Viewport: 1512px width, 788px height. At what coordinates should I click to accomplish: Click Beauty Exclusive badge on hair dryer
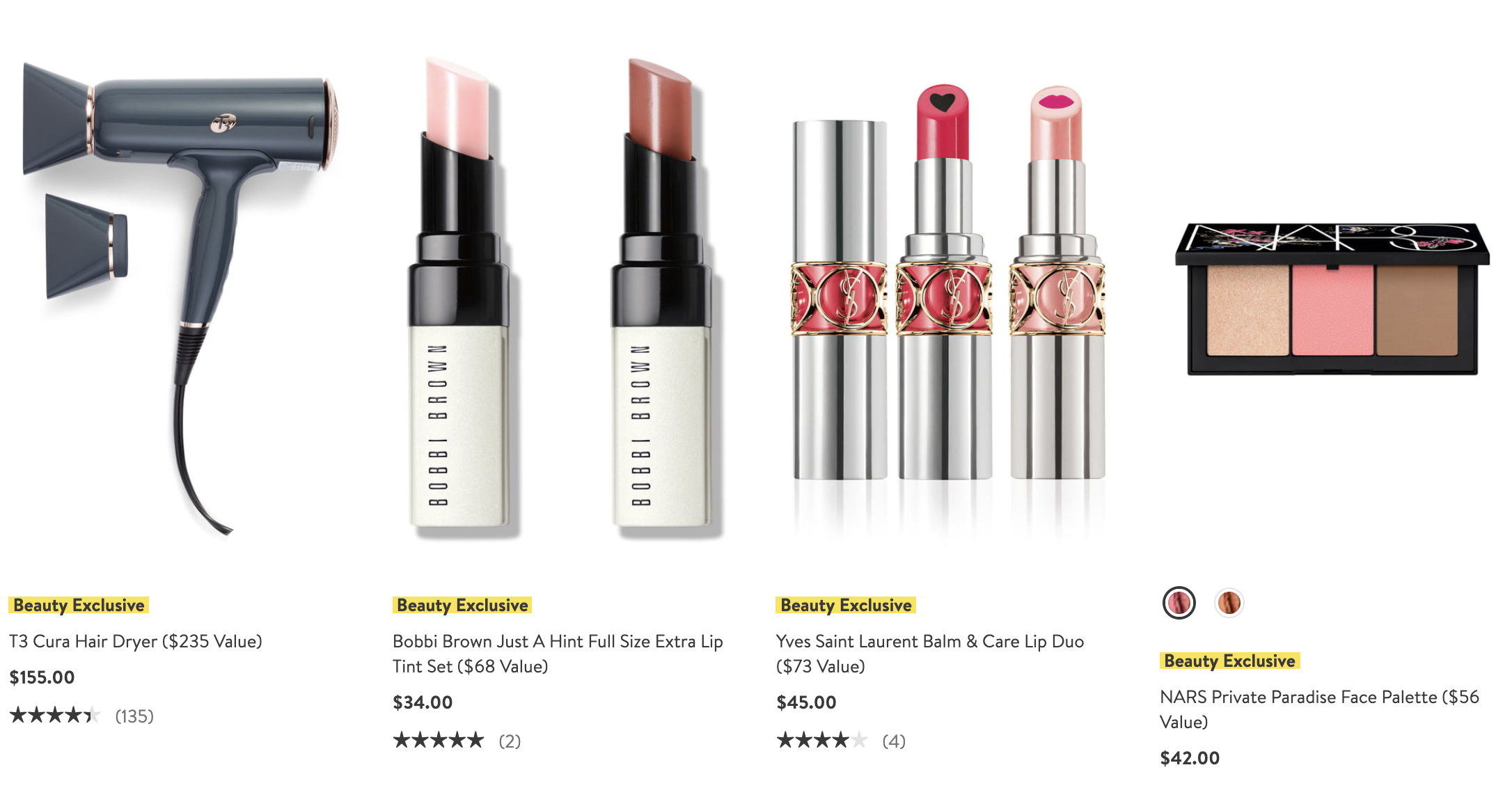79,605
